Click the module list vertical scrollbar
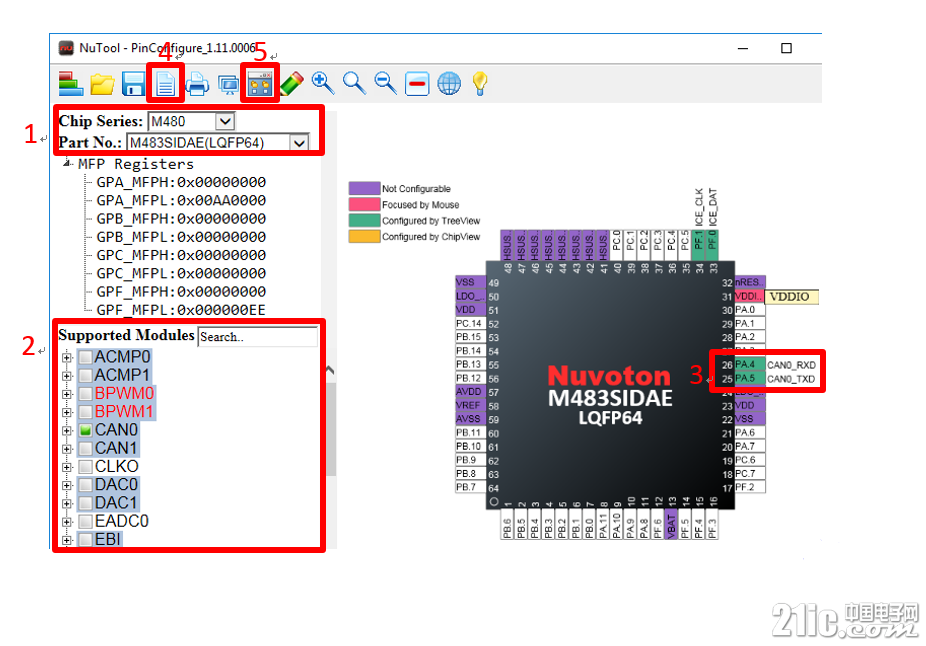 pos(331,428)
